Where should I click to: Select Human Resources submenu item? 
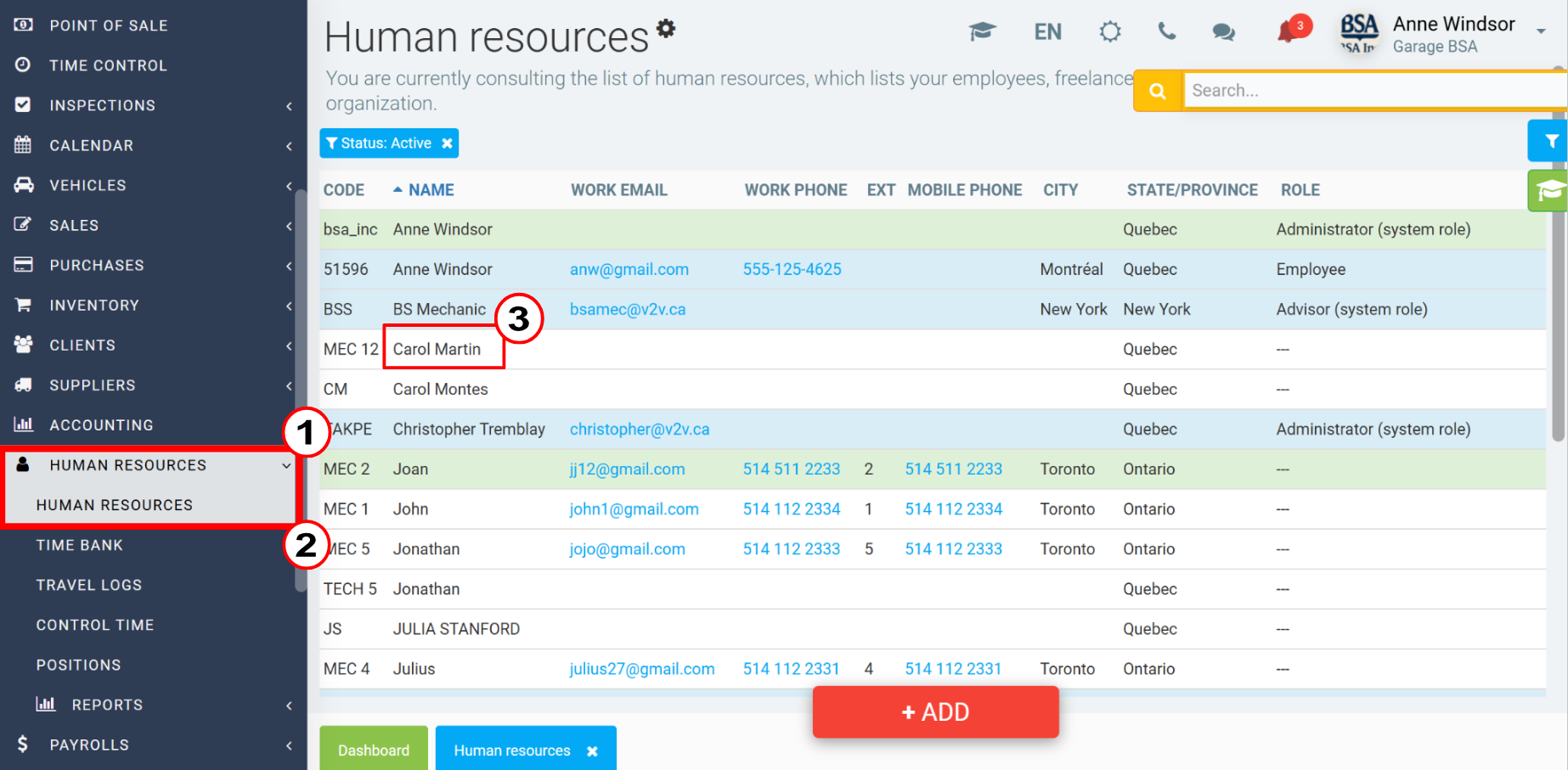tap(115, 505)
